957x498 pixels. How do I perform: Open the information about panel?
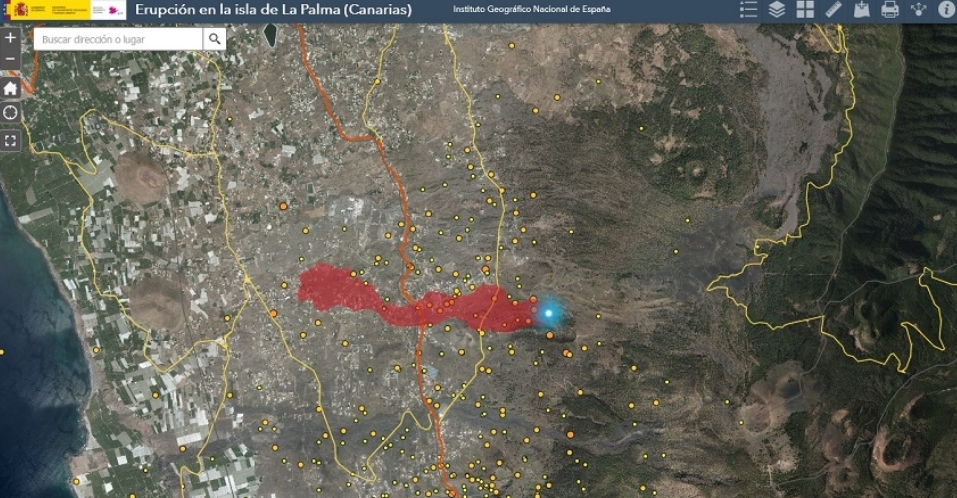pos(947,9)
